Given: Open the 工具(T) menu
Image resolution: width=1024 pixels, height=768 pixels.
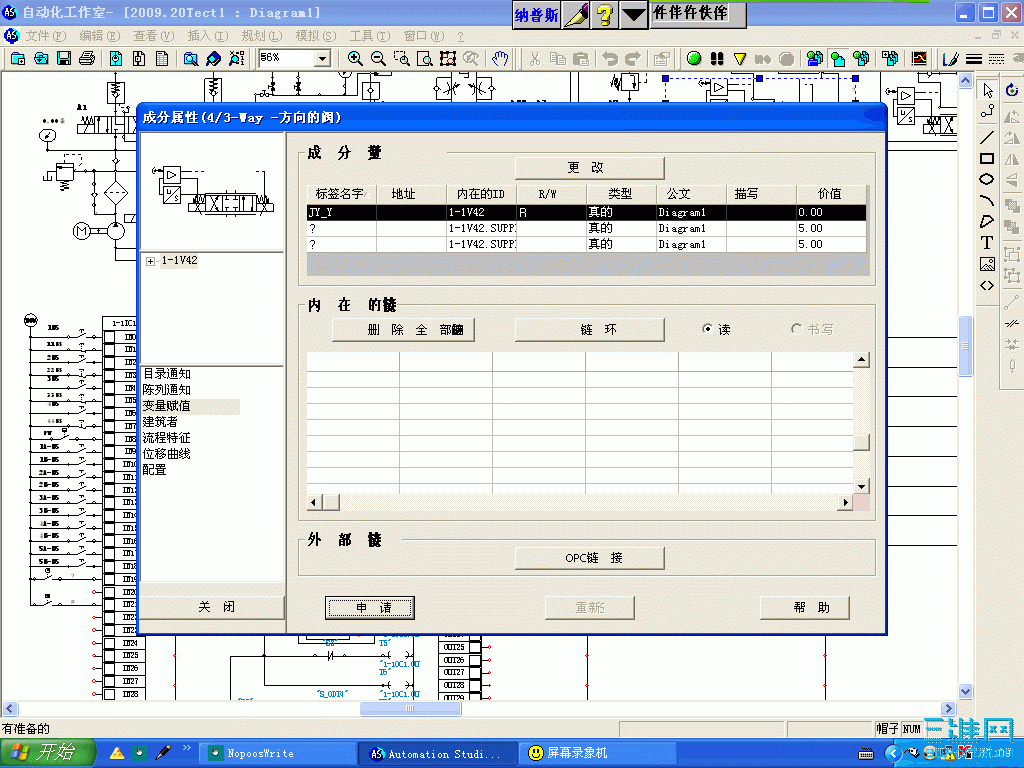Looking at the screenshot, I should point(370,36).
